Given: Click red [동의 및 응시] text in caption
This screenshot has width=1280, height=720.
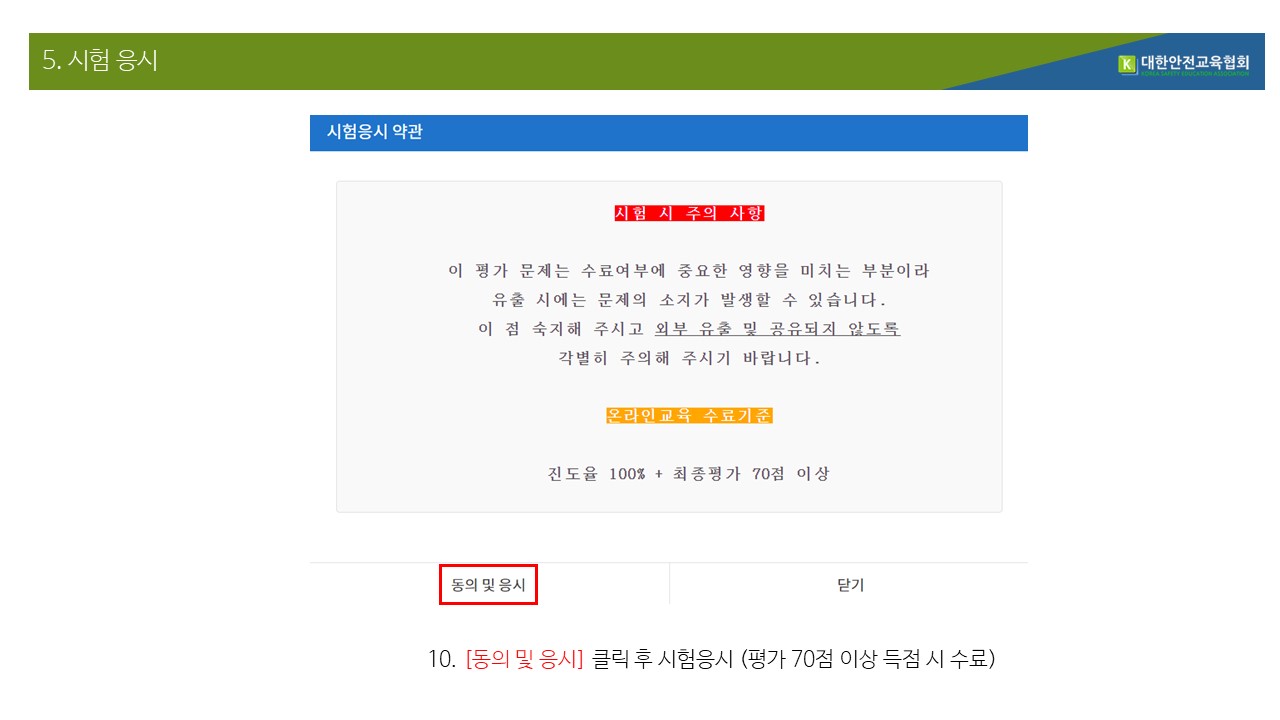Looking at the screenshot, I should [524, 660].
